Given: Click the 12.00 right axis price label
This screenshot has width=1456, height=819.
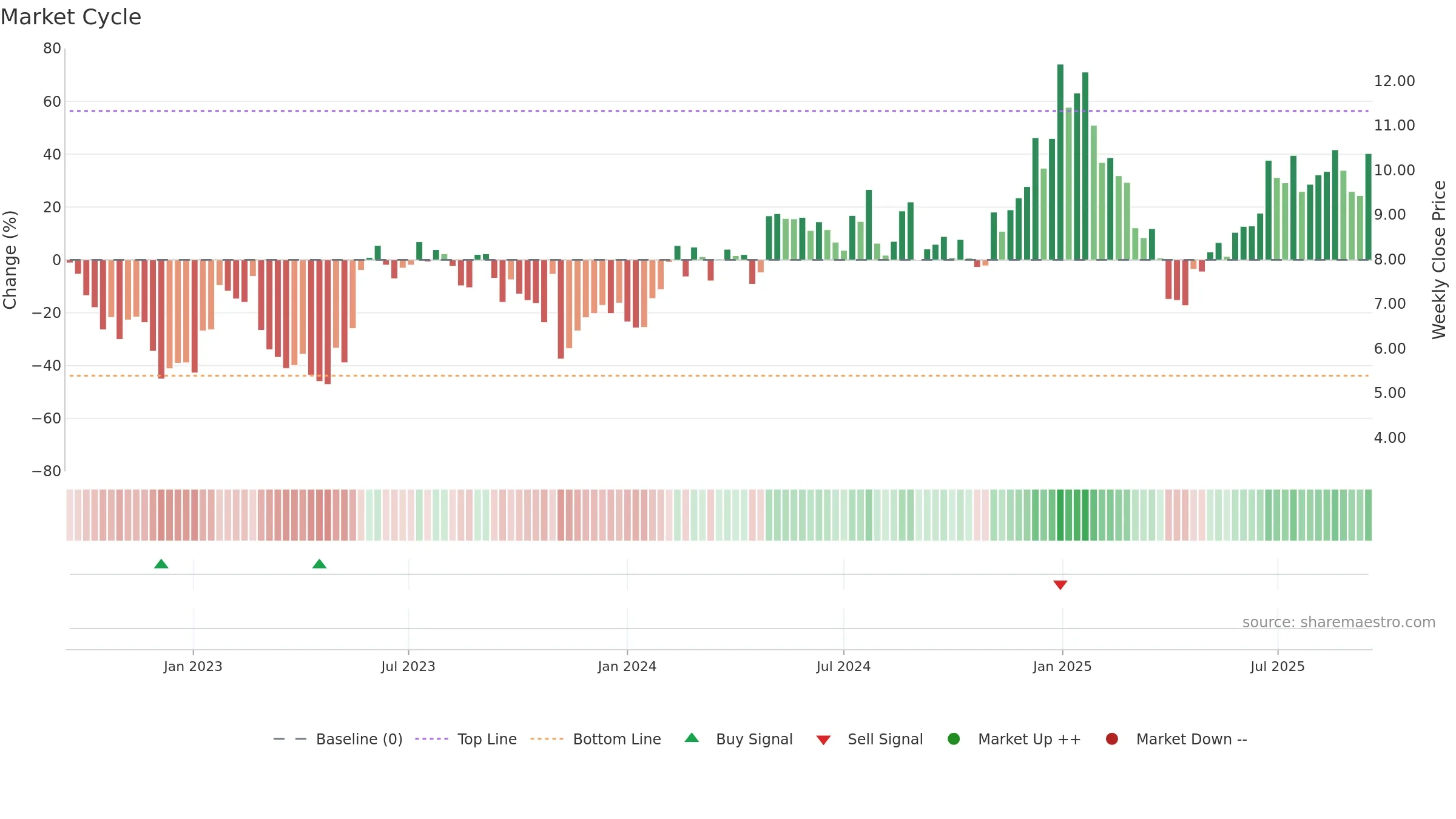Looking at the screenshot, I should (x=1395, y=81).
